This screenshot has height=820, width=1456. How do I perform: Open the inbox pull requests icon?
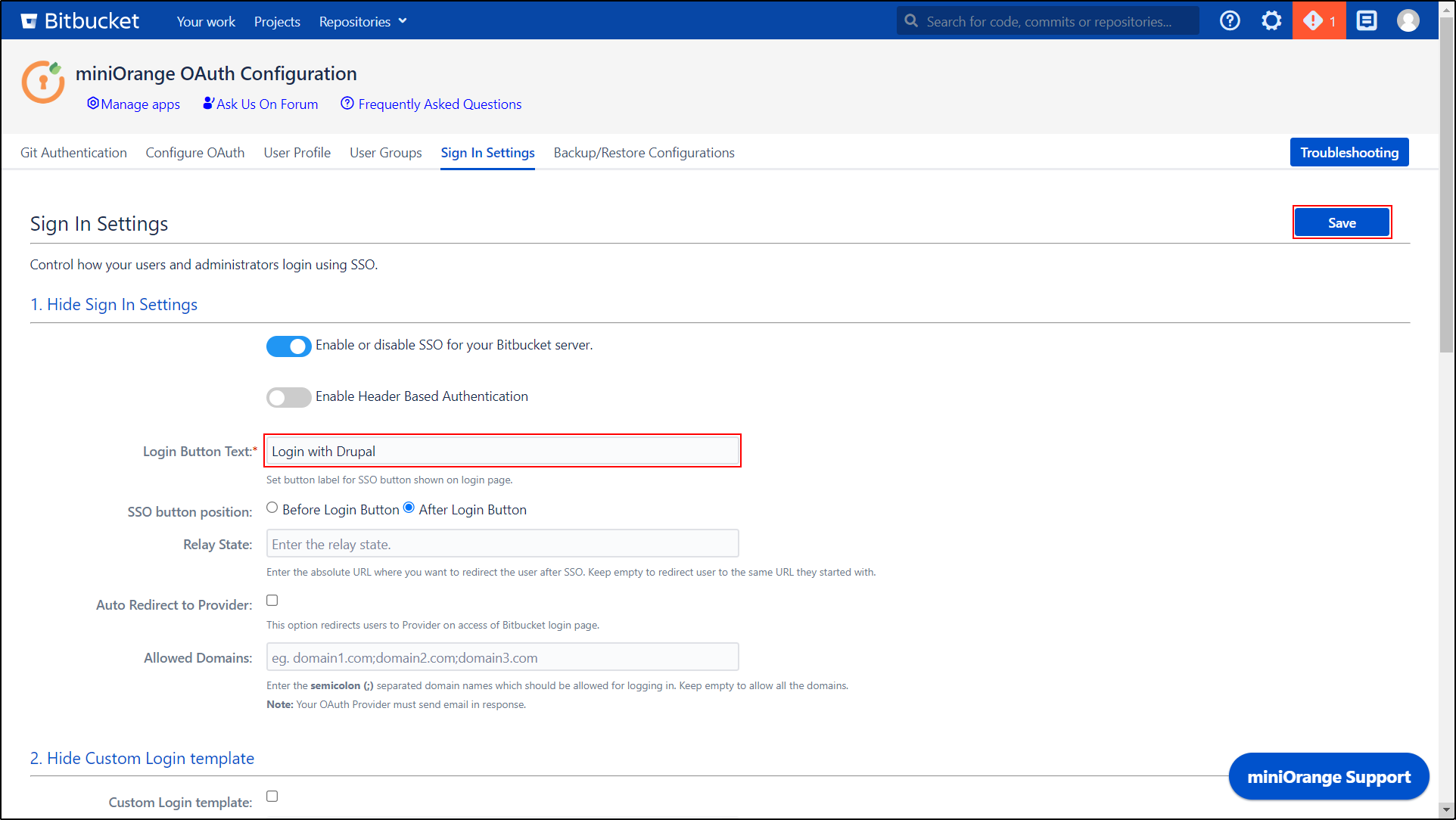coord(1366,21)
